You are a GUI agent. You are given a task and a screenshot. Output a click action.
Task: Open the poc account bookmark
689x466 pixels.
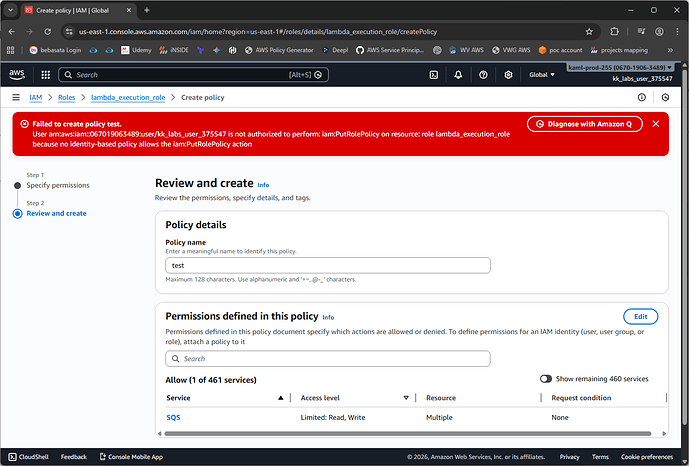[560, 50]
